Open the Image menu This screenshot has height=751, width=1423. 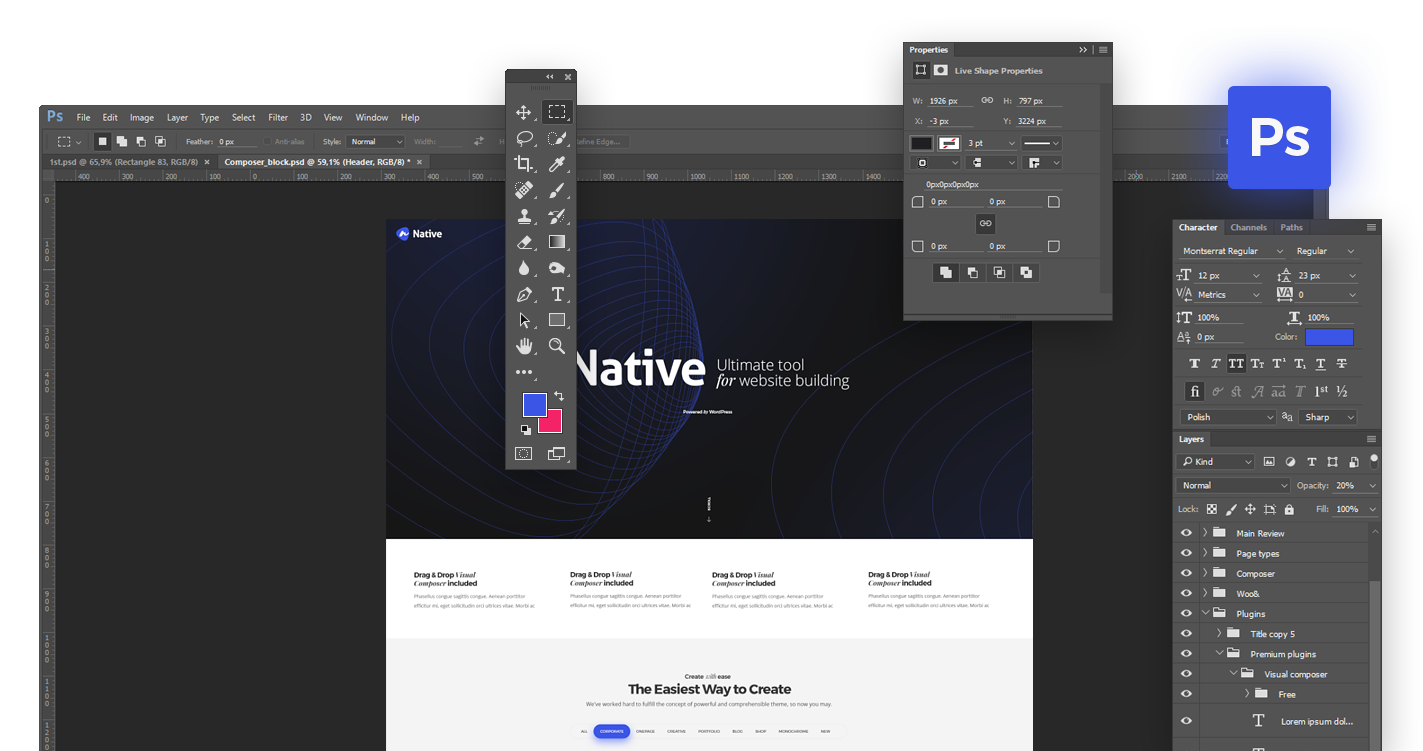tap(142, 117)
